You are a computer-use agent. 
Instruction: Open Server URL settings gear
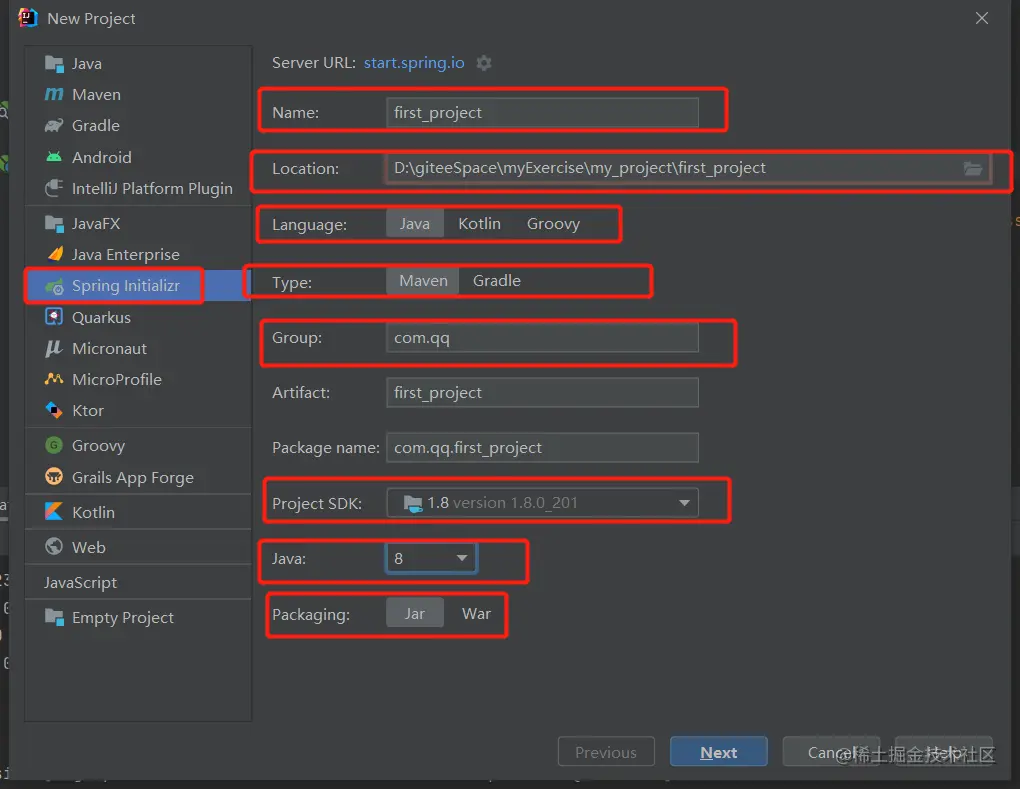point(483,63)
